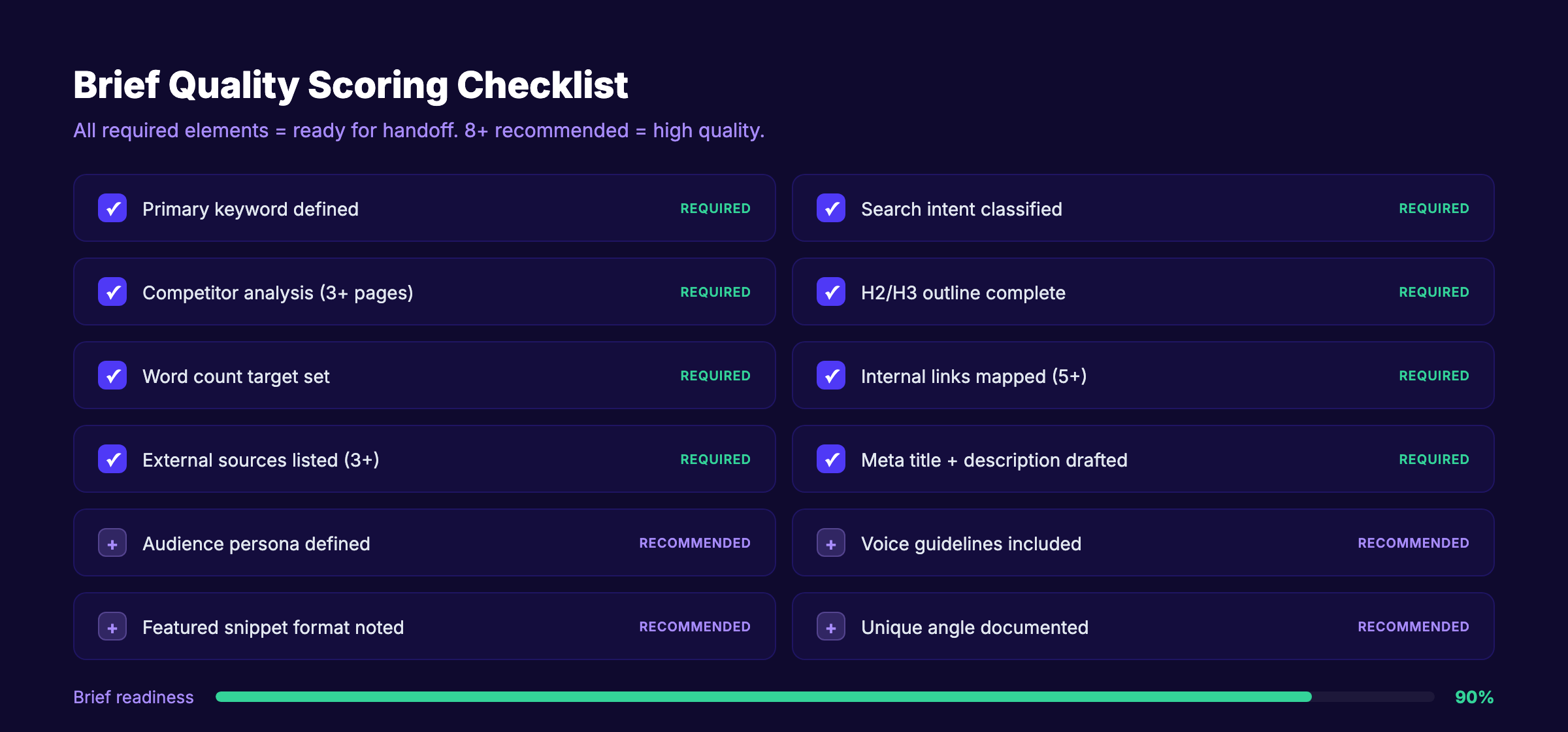
Task: Click the plus icon beside Voice guidelines included
Action: coord(831,543)
